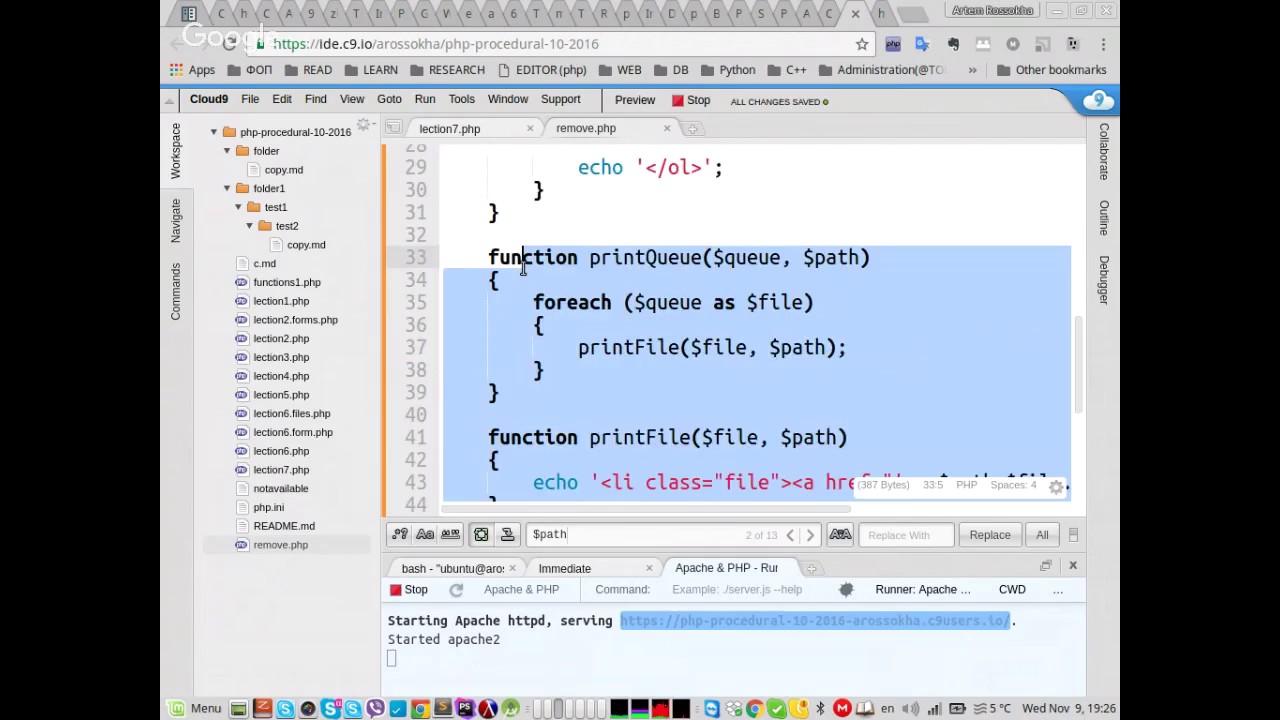Switch to Immediate console tab

click(565, 568)
